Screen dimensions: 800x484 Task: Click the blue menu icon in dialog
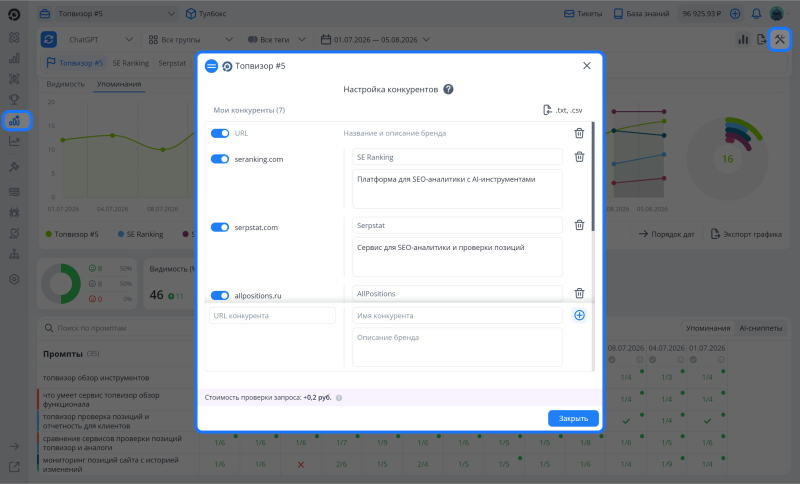(x=211, y=66)
